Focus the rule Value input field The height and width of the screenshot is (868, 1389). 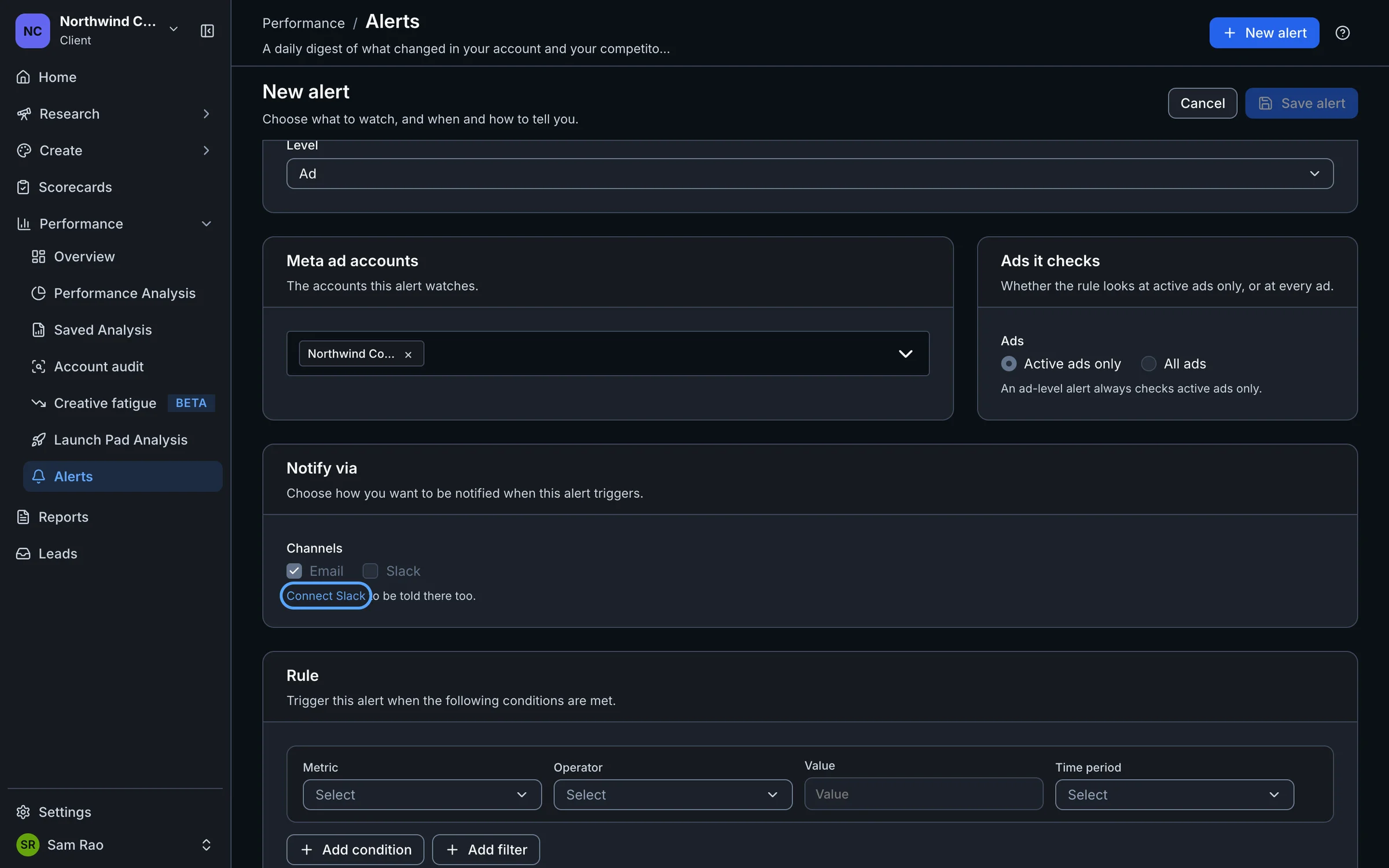point(924,793)
